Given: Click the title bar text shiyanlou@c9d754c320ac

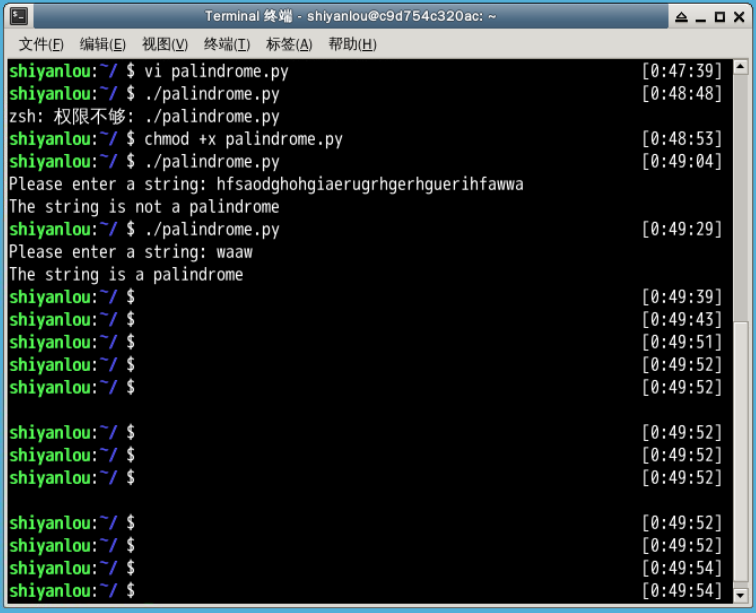Looking at the screenshot, I should click(393, 16).
